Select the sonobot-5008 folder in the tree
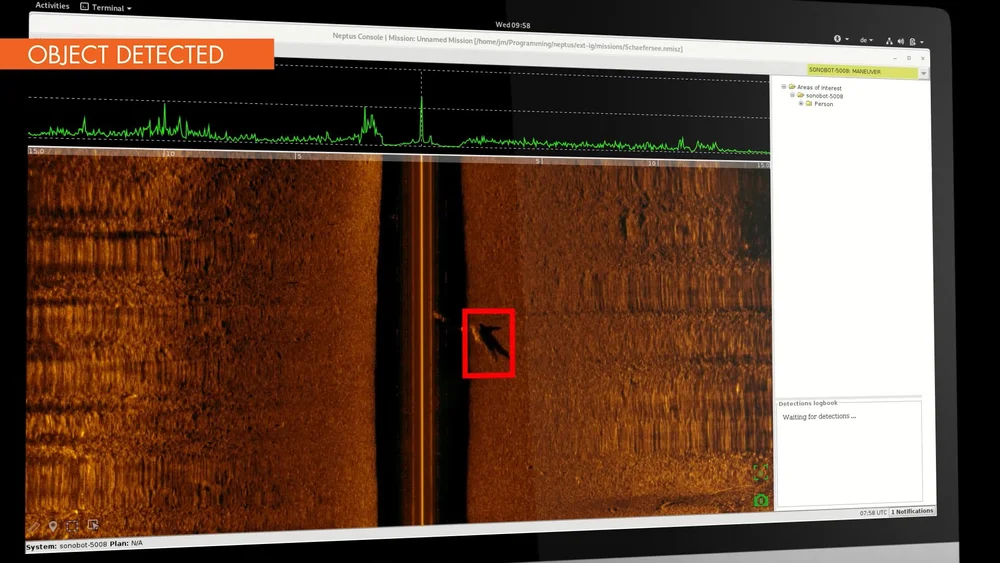1000x563 pixels. (820, 96)
